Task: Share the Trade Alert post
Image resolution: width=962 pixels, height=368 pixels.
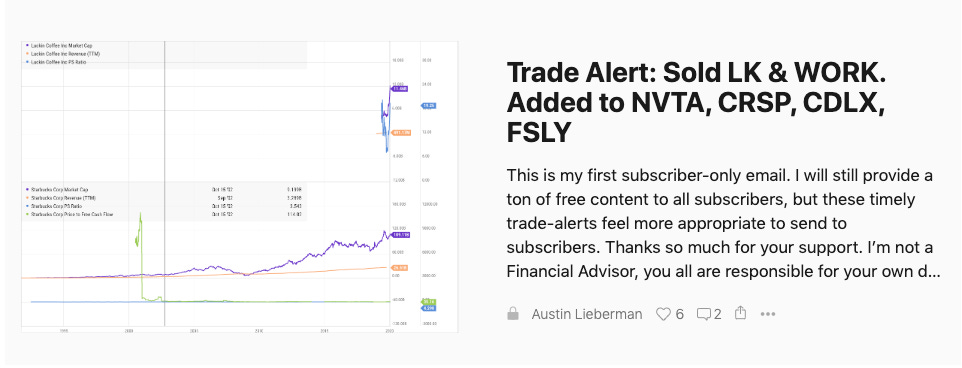Action: tap(741, 313)
